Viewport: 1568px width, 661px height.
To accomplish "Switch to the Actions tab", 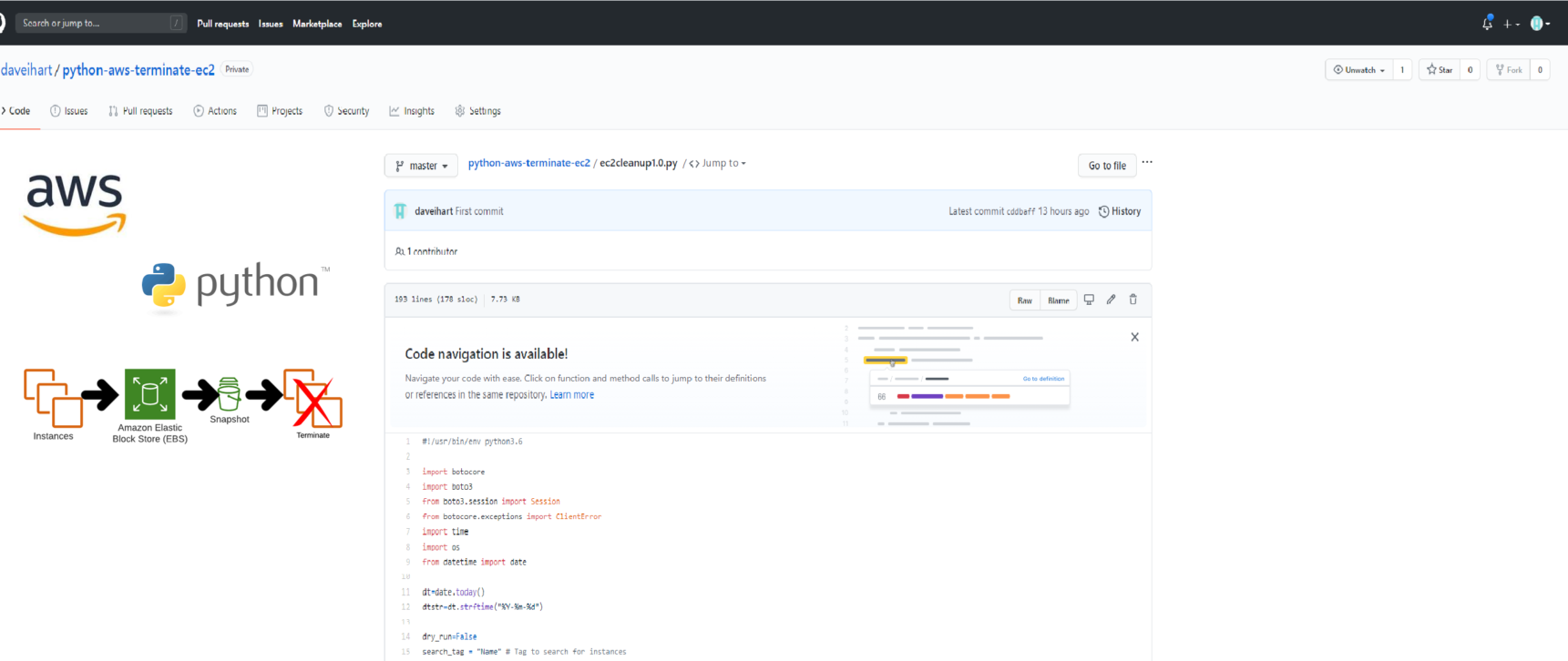I will tap(215, 111).
